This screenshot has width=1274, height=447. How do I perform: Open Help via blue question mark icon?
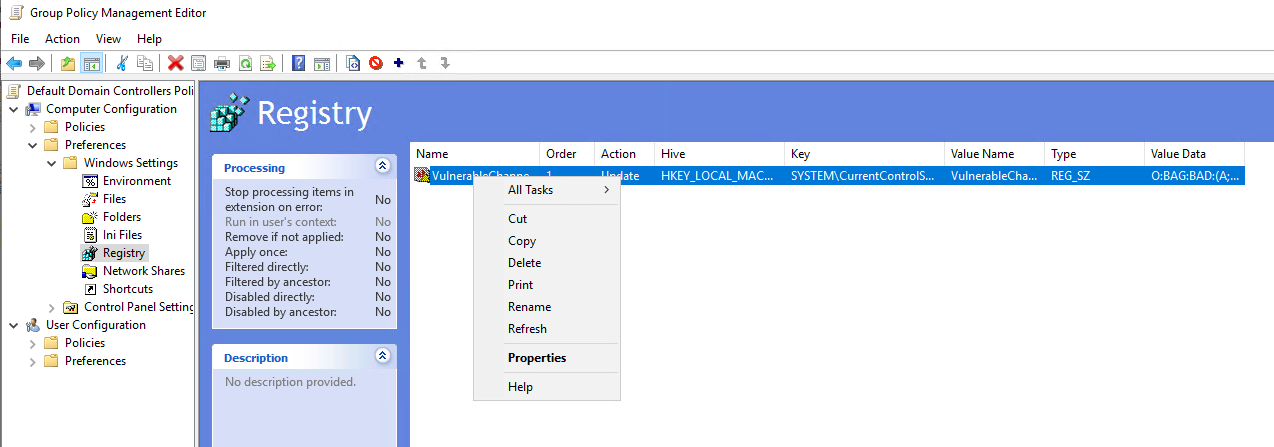[299, 63]
